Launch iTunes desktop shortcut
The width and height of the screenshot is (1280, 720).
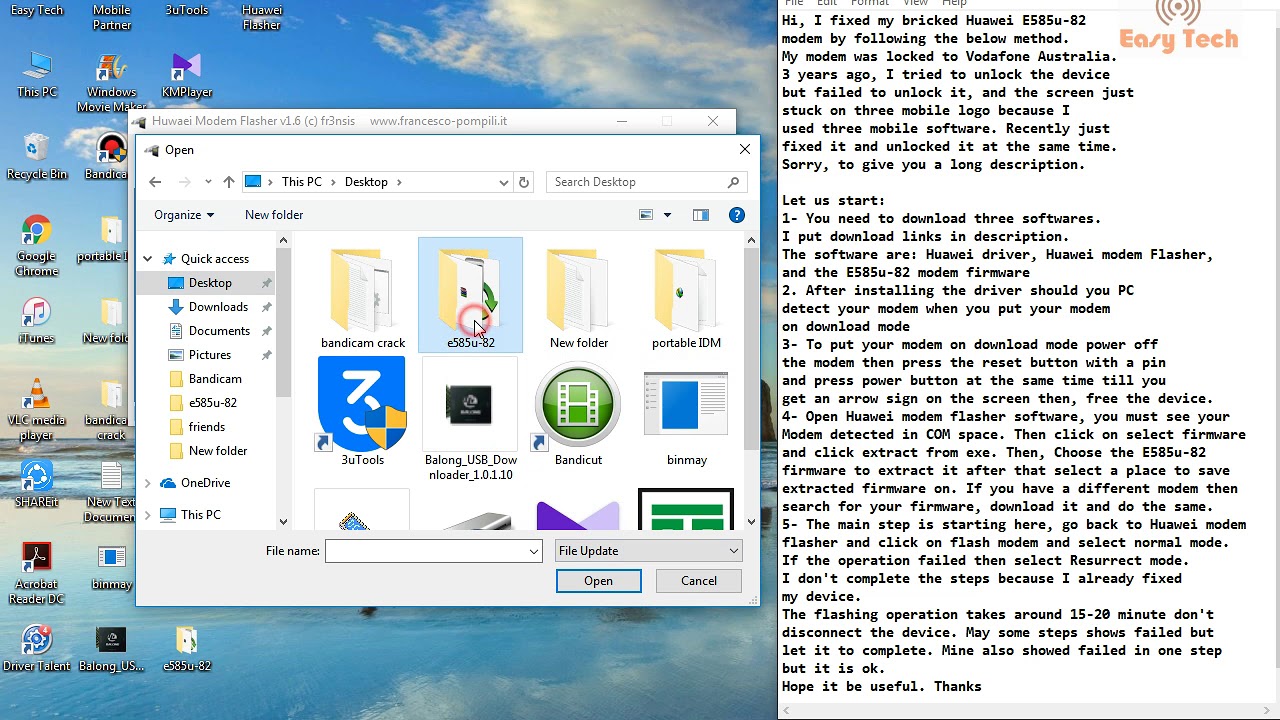[37, 321]
